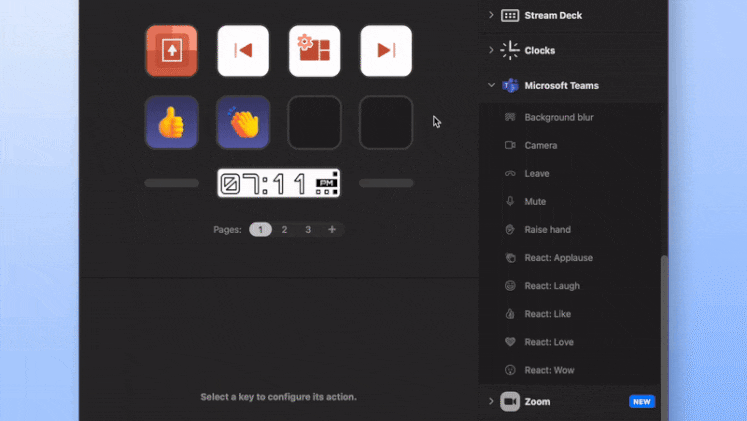Collapse the Microsoft Teams category chevron
Viewport: 747px width, 421px height.
click(491, 85)
